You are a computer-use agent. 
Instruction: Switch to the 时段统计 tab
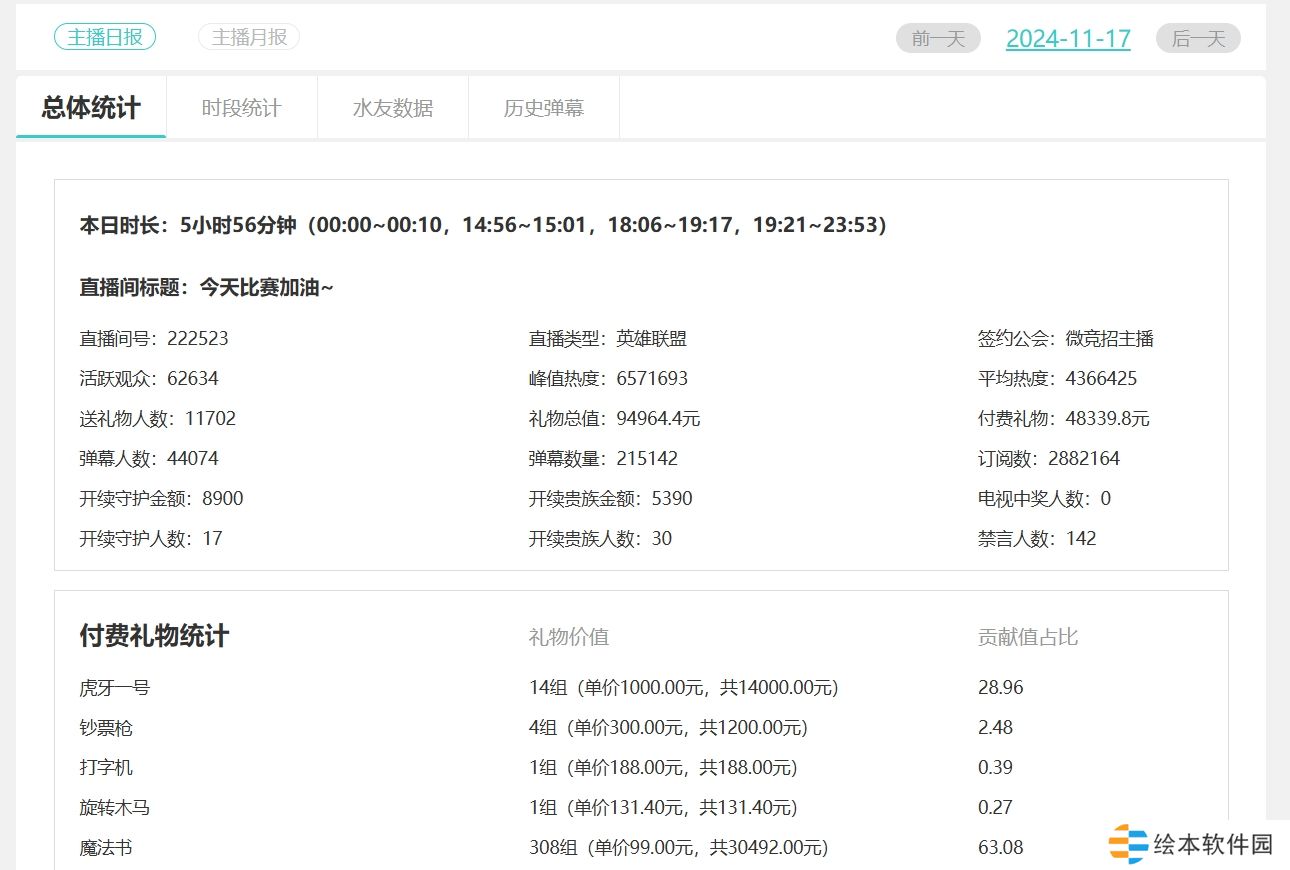tap(242, 108)
